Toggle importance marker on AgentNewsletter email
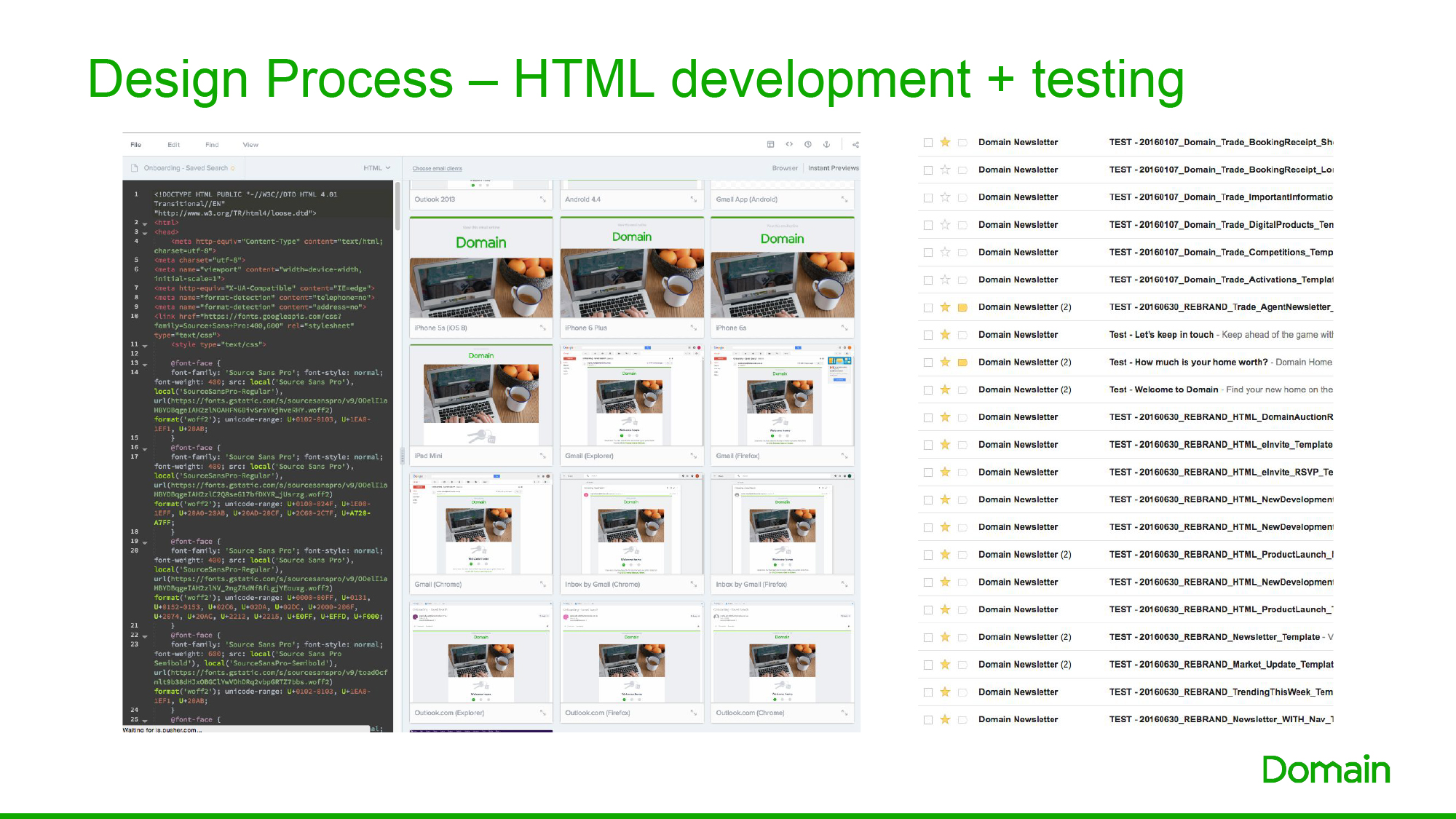The image size is (1456, 819). point(962,307)
